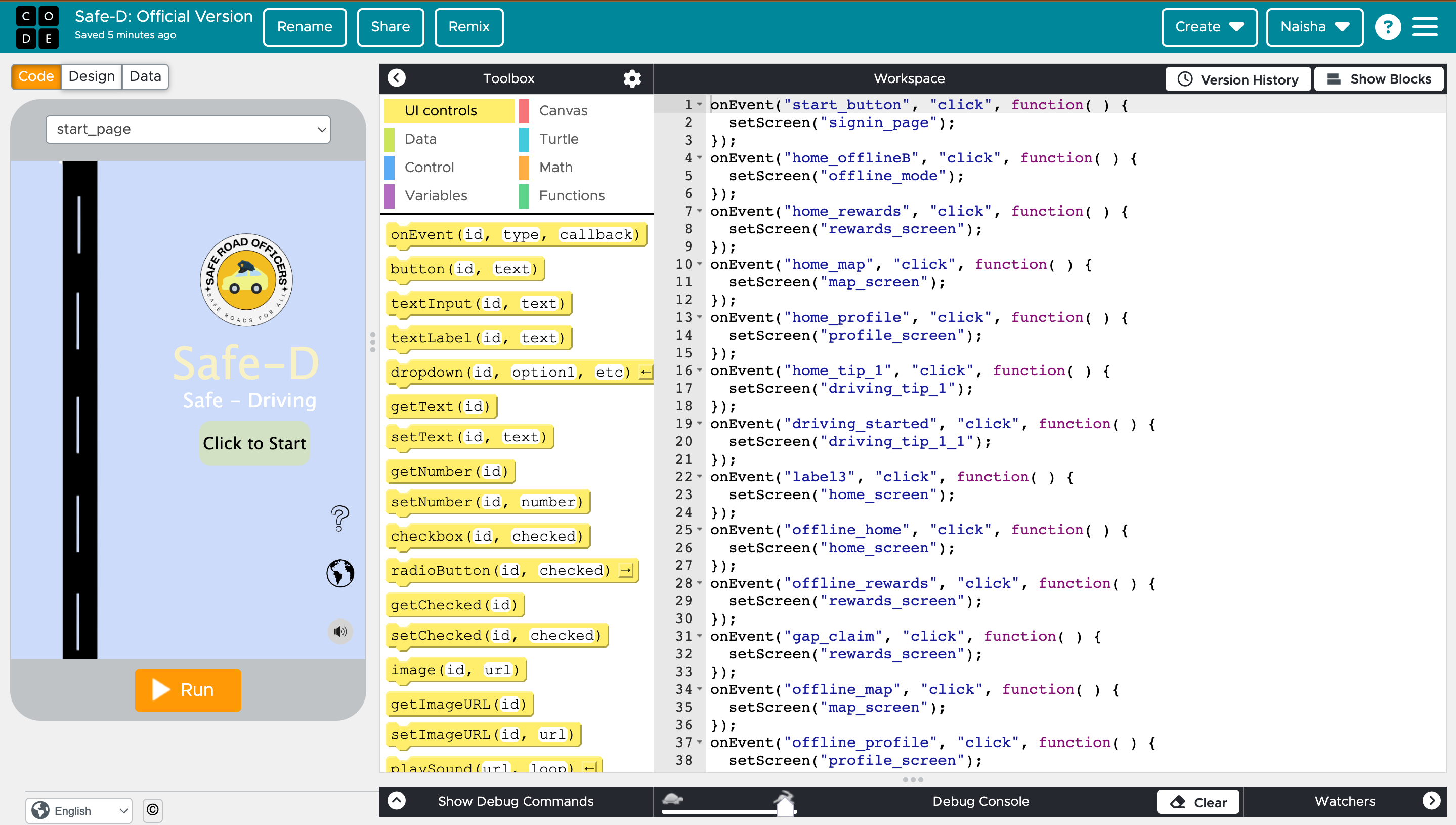Screen dimensions: 1456x825
Task: Click the copyright icon at bottom left
Action: tap(152, 810)
